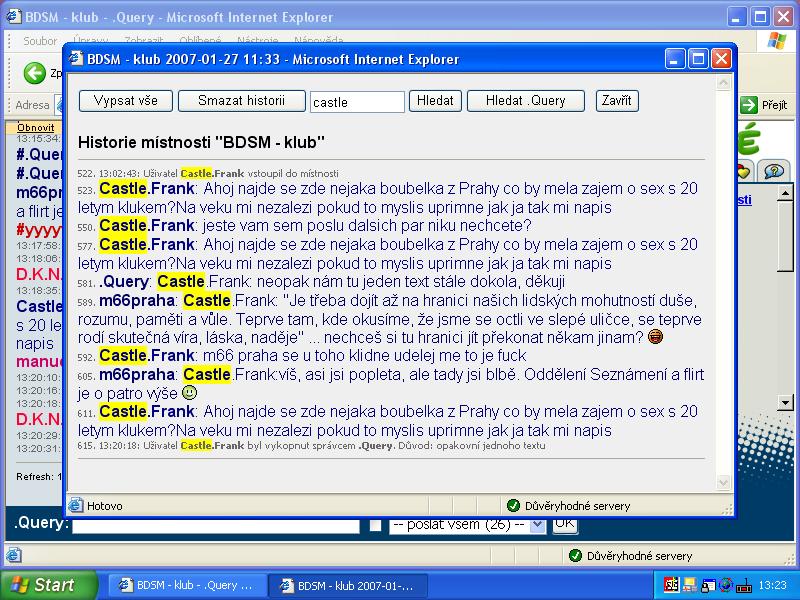This screenshot has width=800, height=600.
Task: Click the history window's scroll down arrow
Action: [723, 482]
